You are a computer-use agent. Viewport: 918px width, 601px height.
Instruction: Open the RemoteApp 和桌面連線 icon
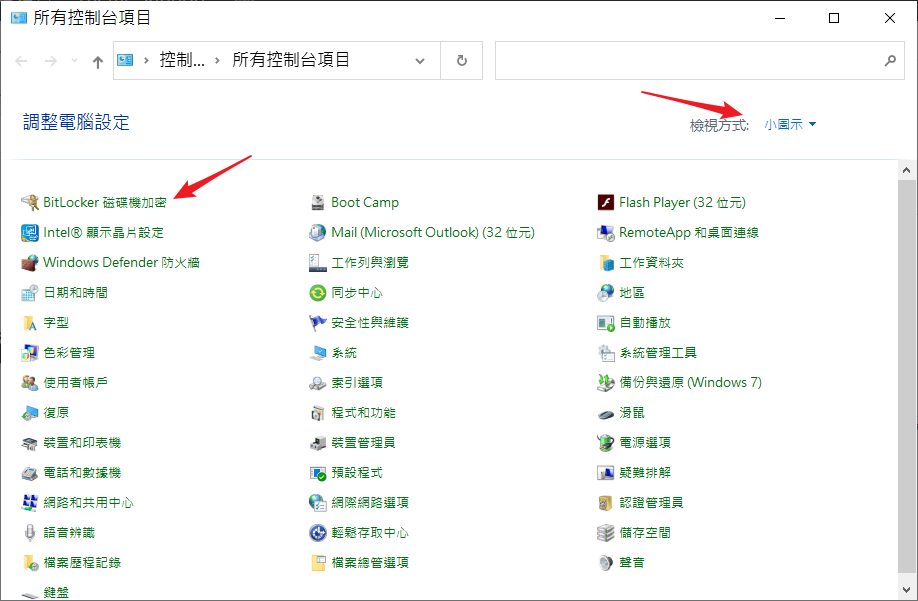(606, 232)
